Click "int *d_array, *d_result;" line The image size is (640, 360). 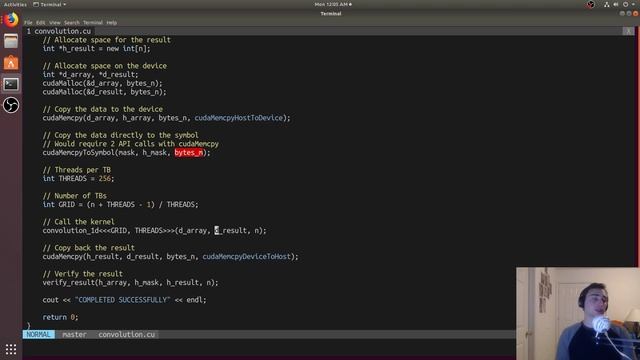click(90, 75)
